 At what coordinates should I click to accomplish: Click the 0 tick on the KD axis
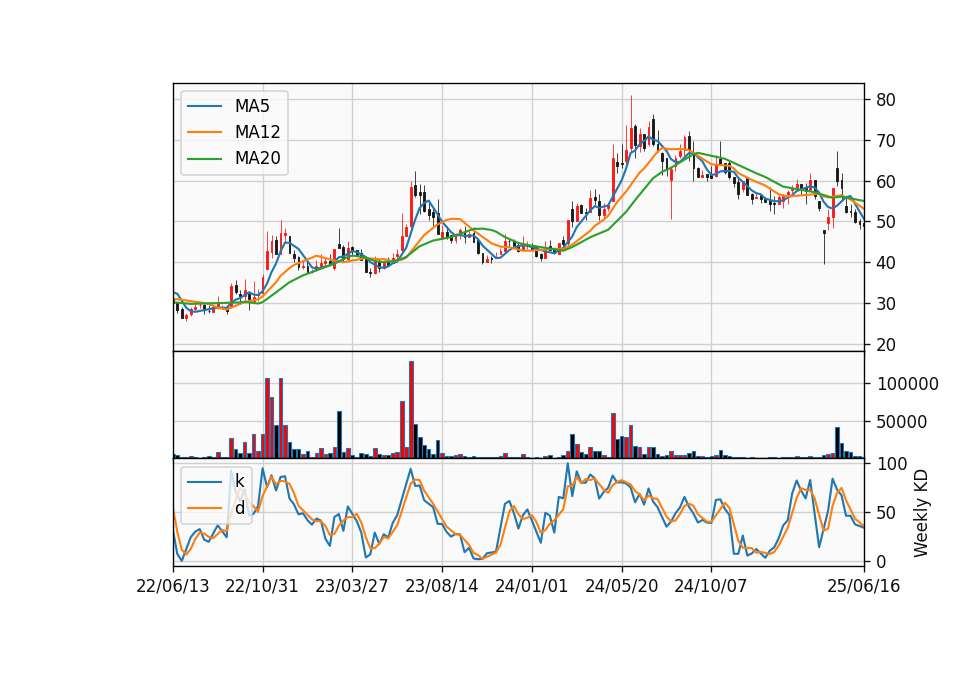881,561
